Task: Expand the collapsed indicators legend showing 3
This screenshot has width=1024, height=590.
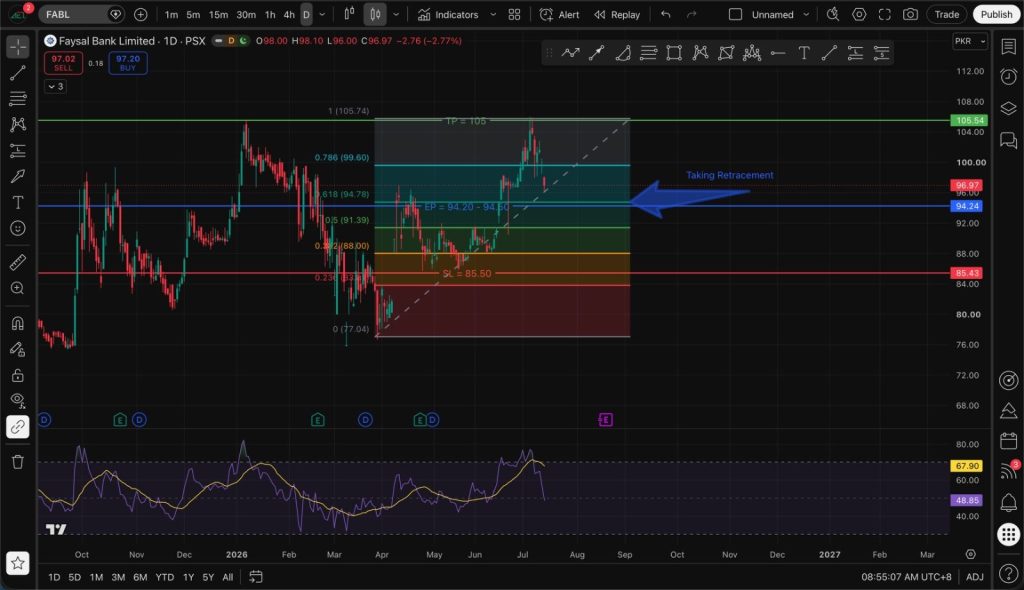Action: pos(56,86)
